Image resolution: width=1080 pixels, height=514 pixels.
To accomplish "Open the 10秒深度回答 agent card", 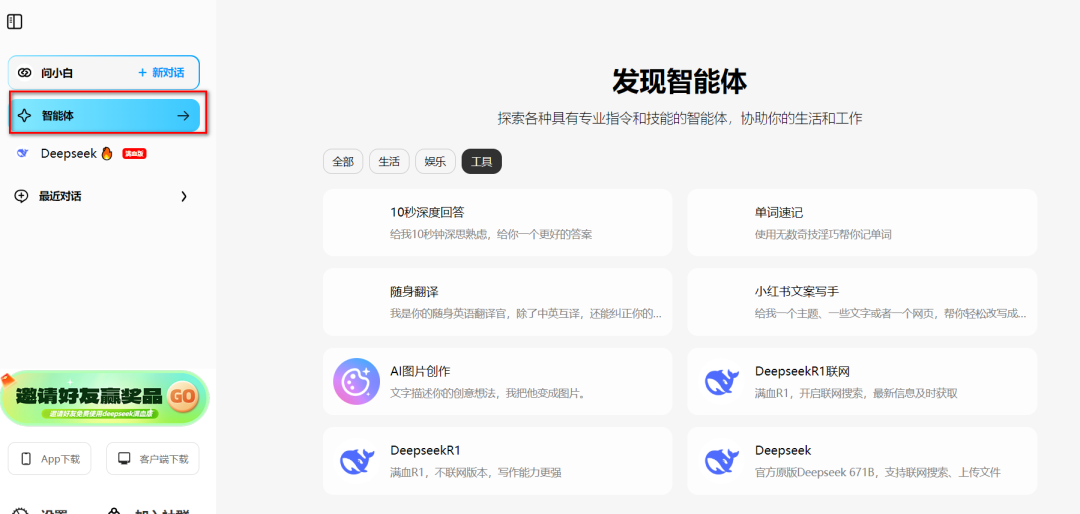I will pos(497,223).
